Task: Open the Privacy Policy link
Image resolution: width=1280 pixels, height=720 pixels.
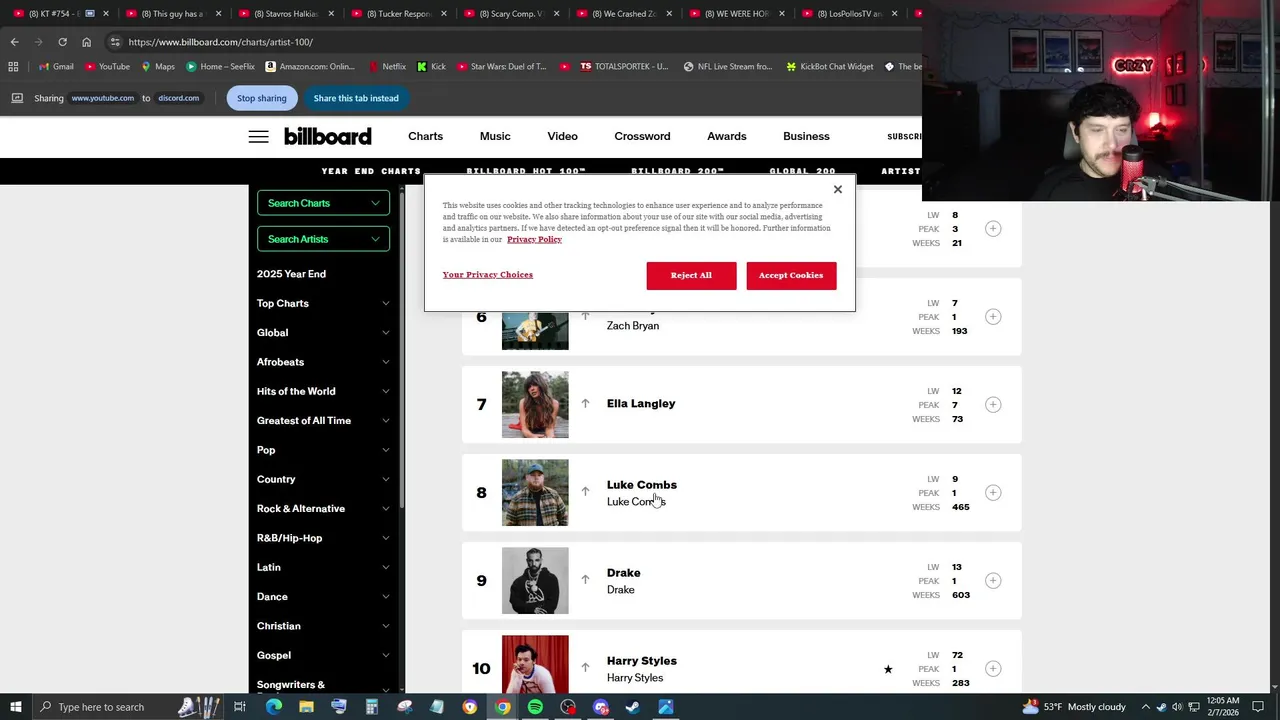Action: click(534, 239)
